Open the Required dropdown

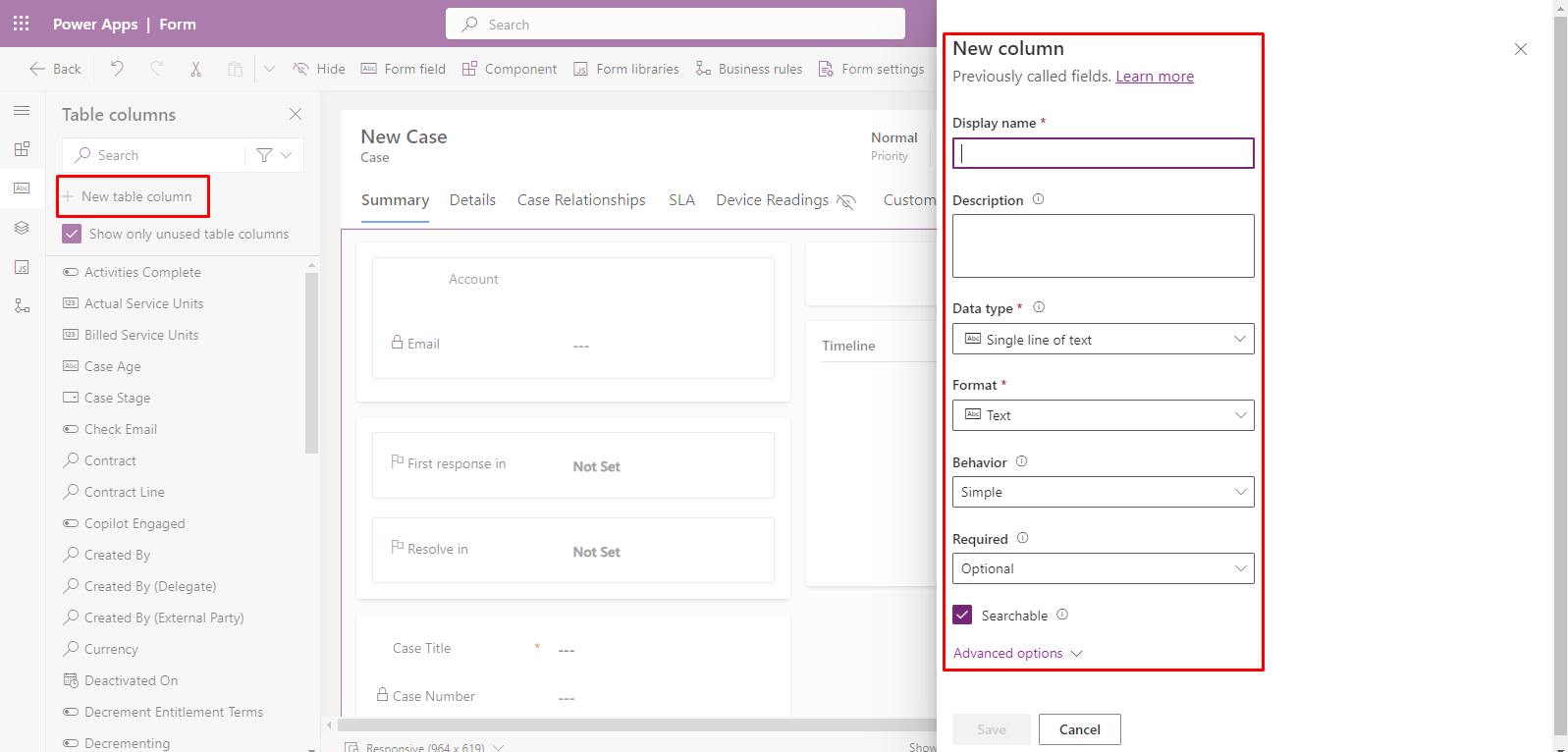1103,568
